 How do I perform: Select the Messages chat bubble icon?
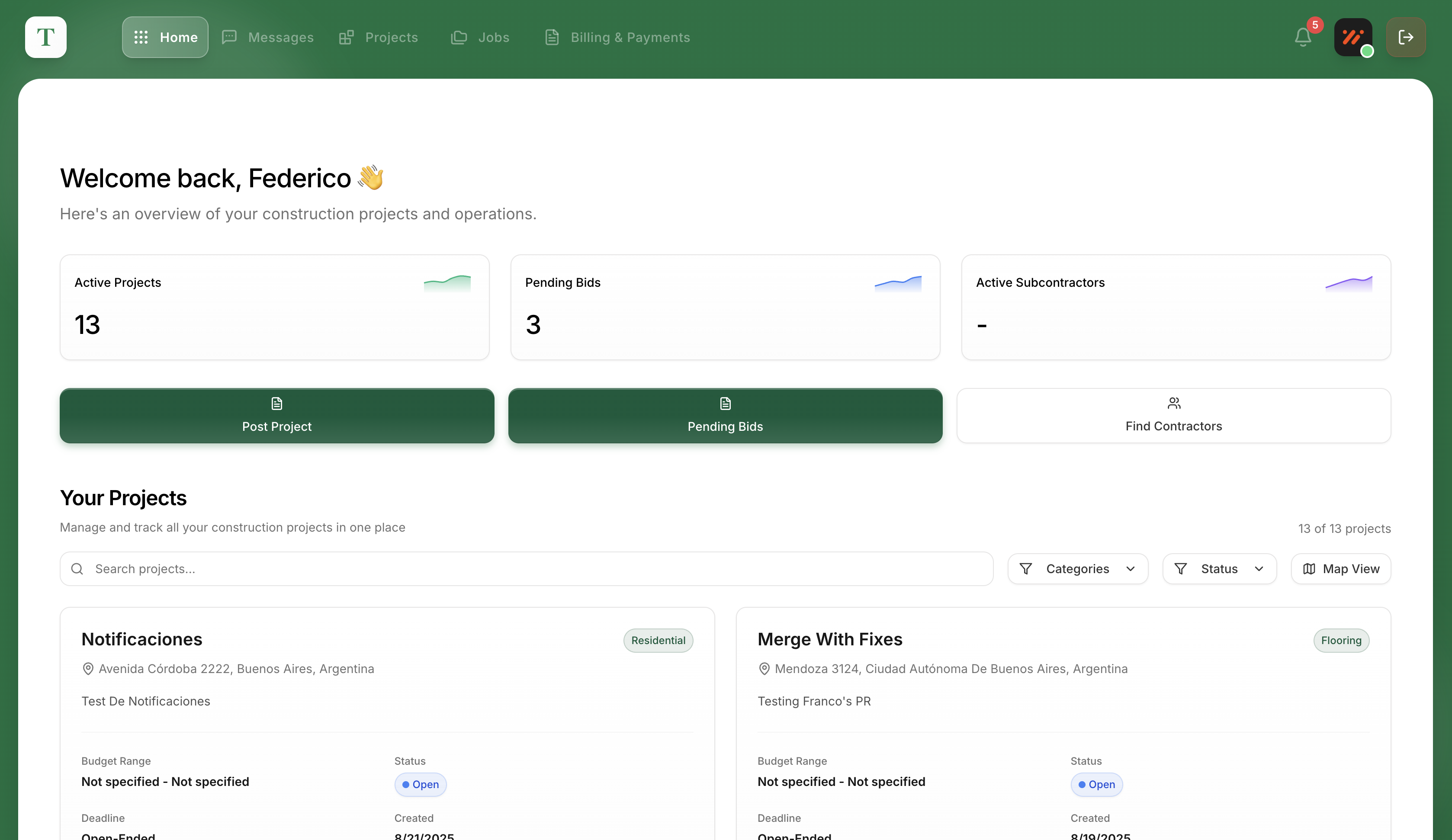(x=229, y=37)
